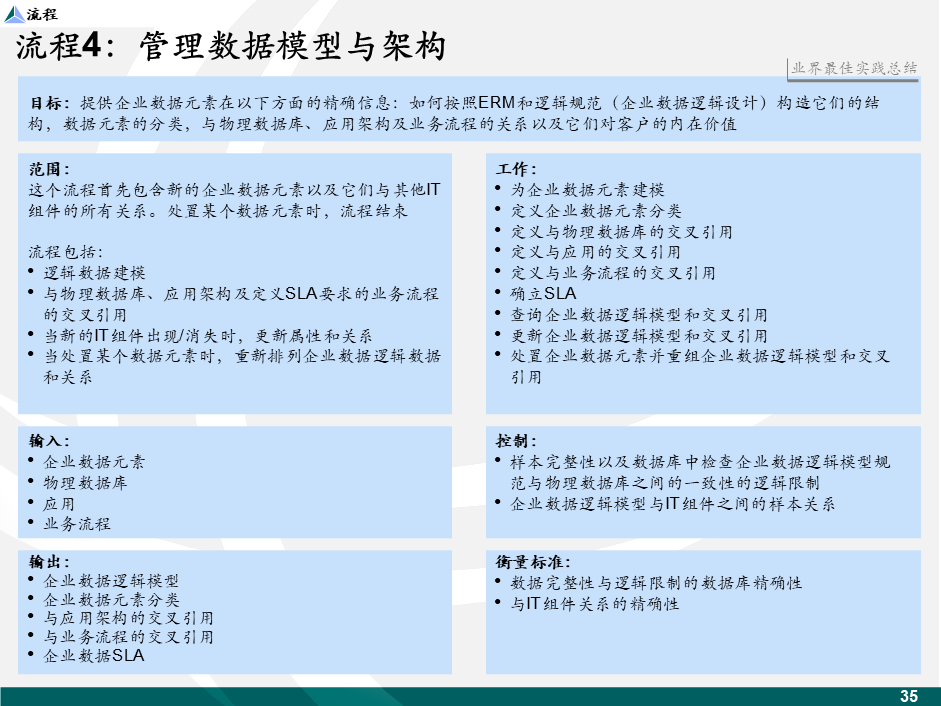Screen dimensions: 941x706
Task: Click the bullet 查询企业数据逻辑模型和交叉引用
Action: click(639, 315)
